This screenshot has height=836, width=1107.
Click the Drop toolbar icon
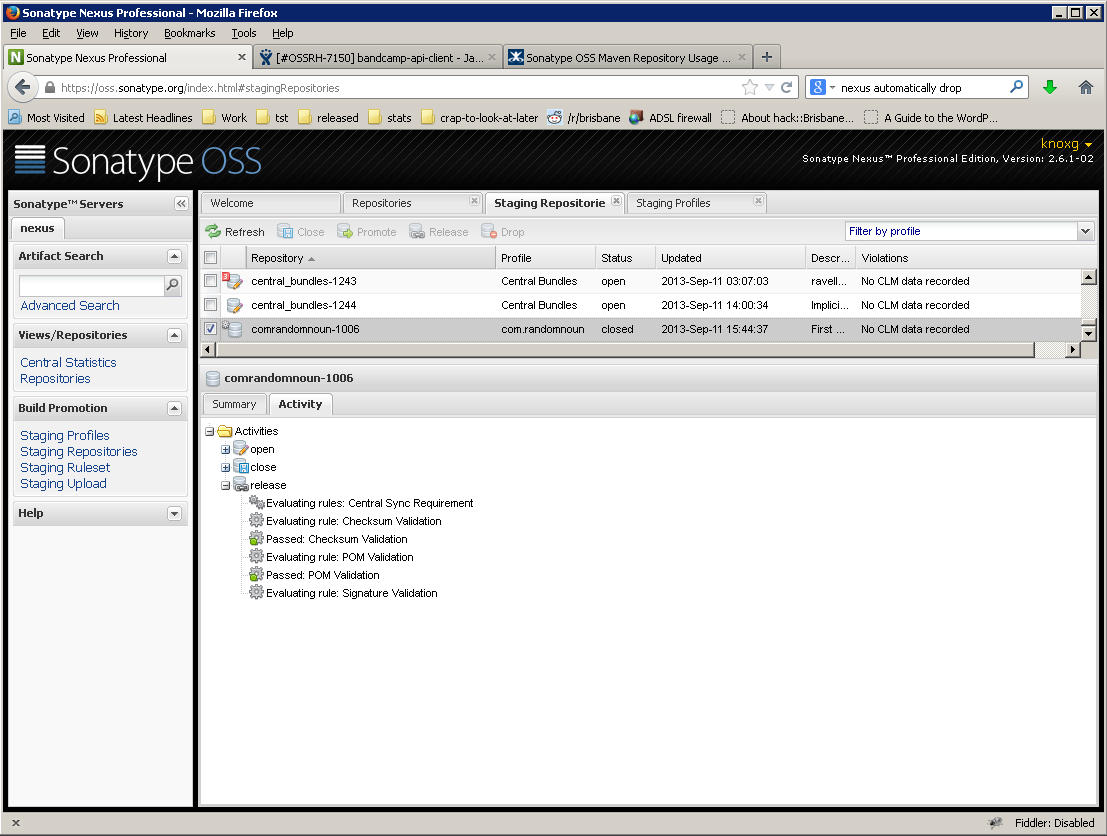(489, 232)
